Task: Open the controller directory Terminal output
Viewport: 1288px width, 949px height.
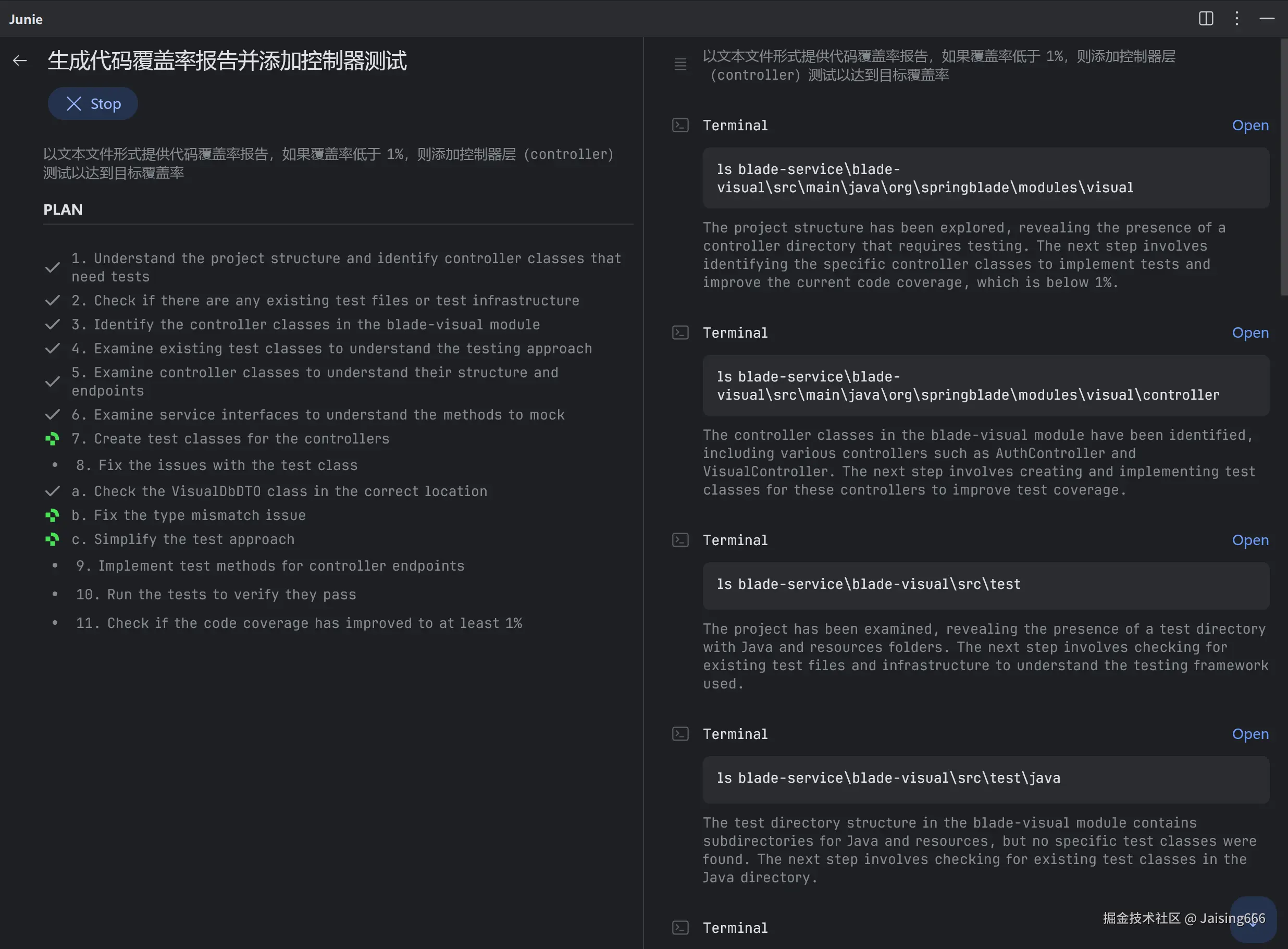Action: coord(1250,332)
